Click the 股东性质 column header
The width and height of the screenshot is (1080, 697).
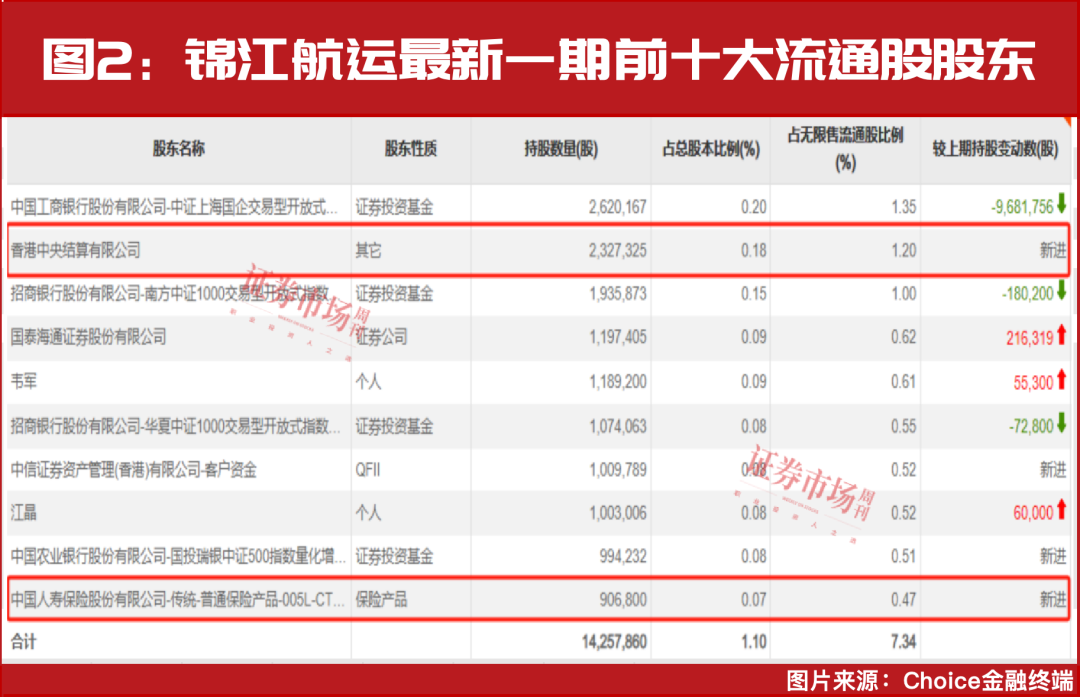coord(411,149)
